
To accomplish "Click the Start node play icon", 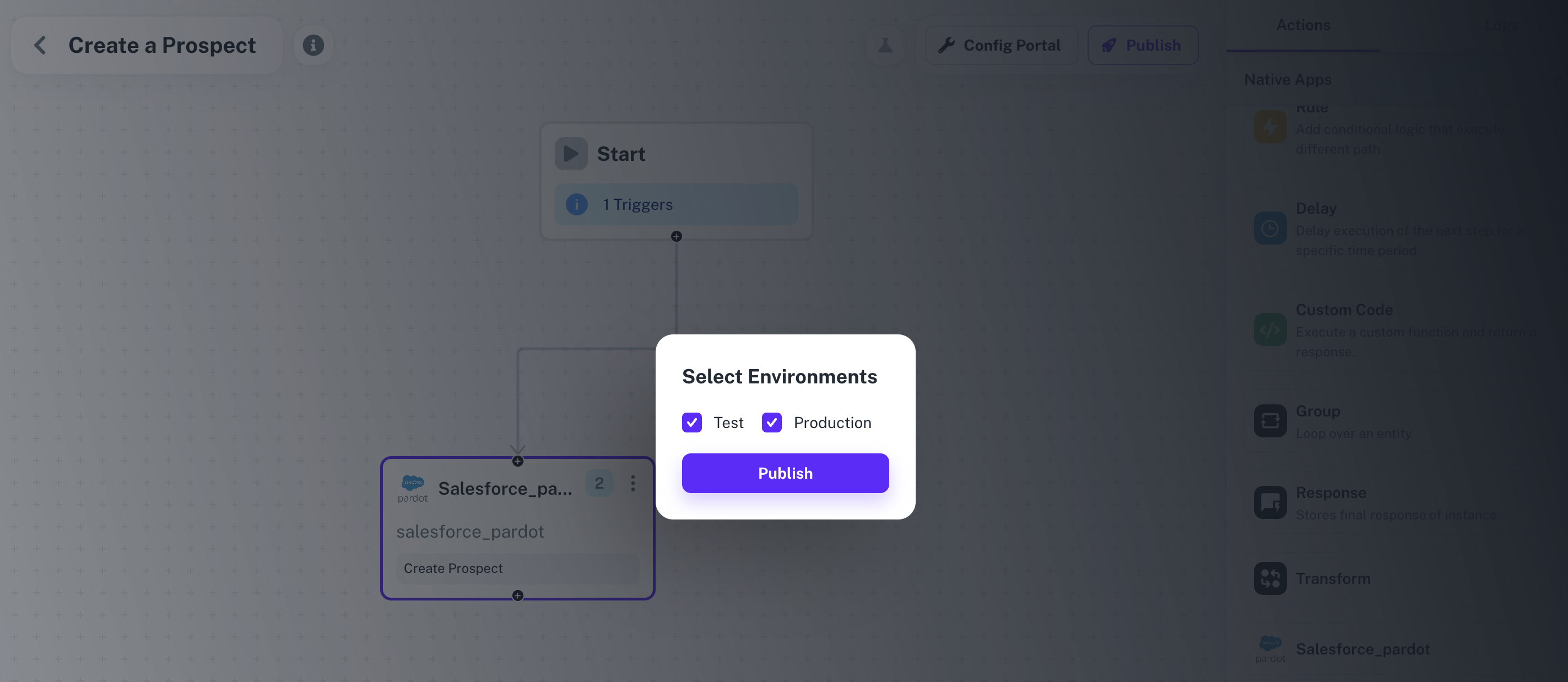I will (x=570, y=153).
